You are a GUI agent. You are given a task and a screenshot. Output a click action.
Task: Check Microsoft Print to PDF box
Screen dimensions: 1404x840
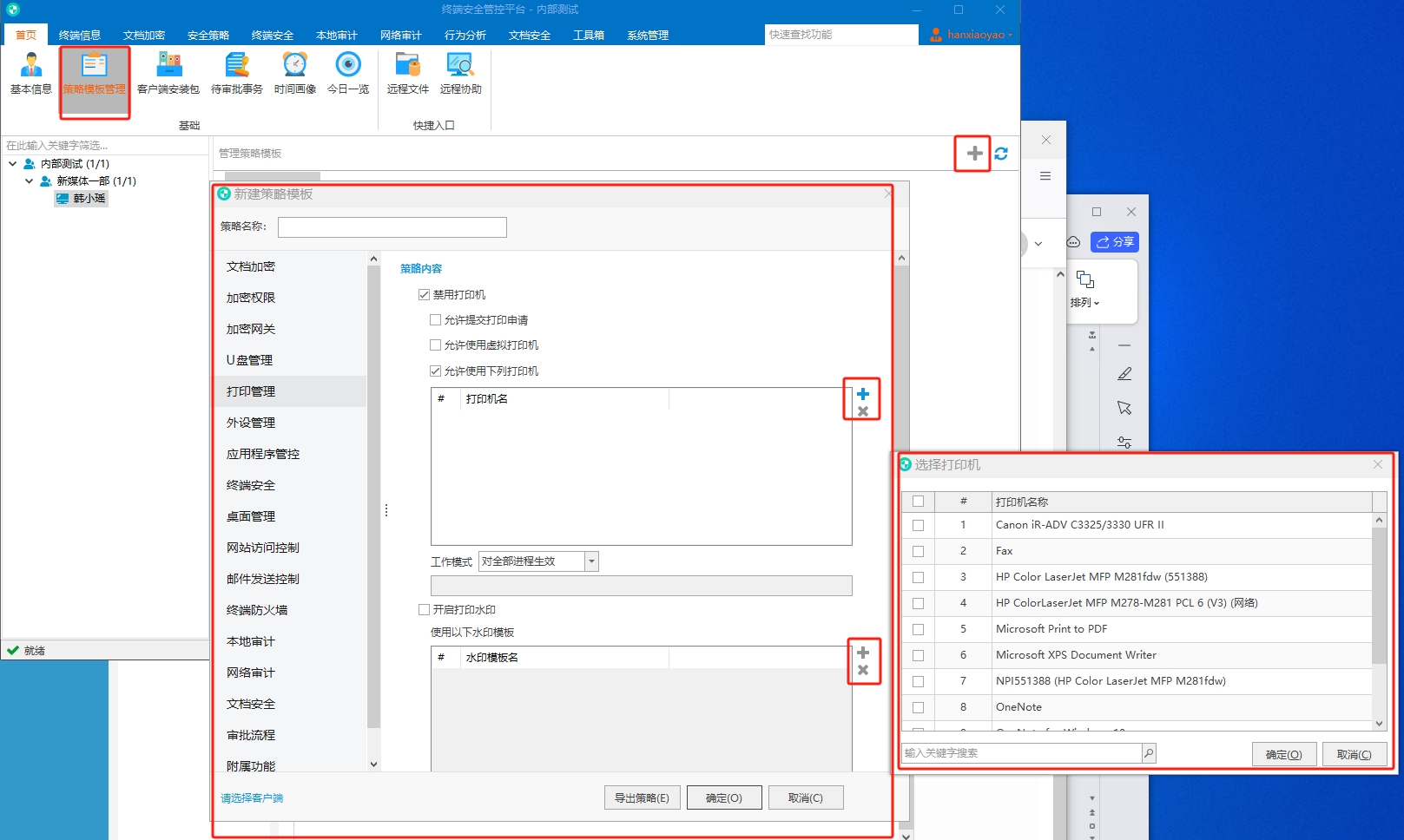point(918,629)
